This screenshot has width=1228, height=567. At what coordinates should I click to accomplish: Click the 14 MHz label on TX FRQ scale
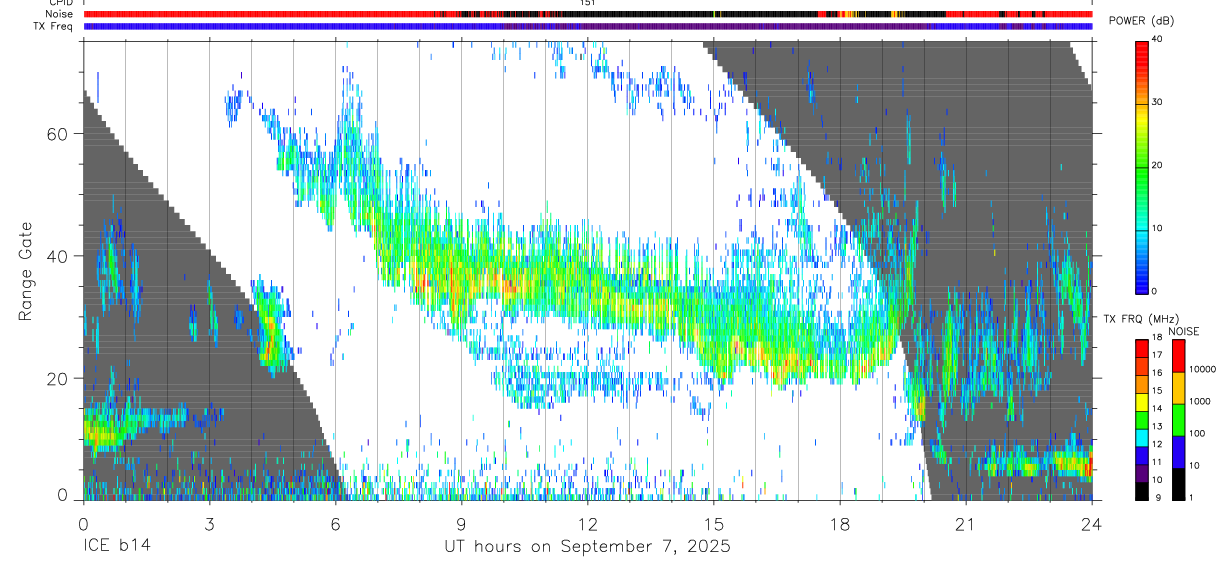[1157, 408]
